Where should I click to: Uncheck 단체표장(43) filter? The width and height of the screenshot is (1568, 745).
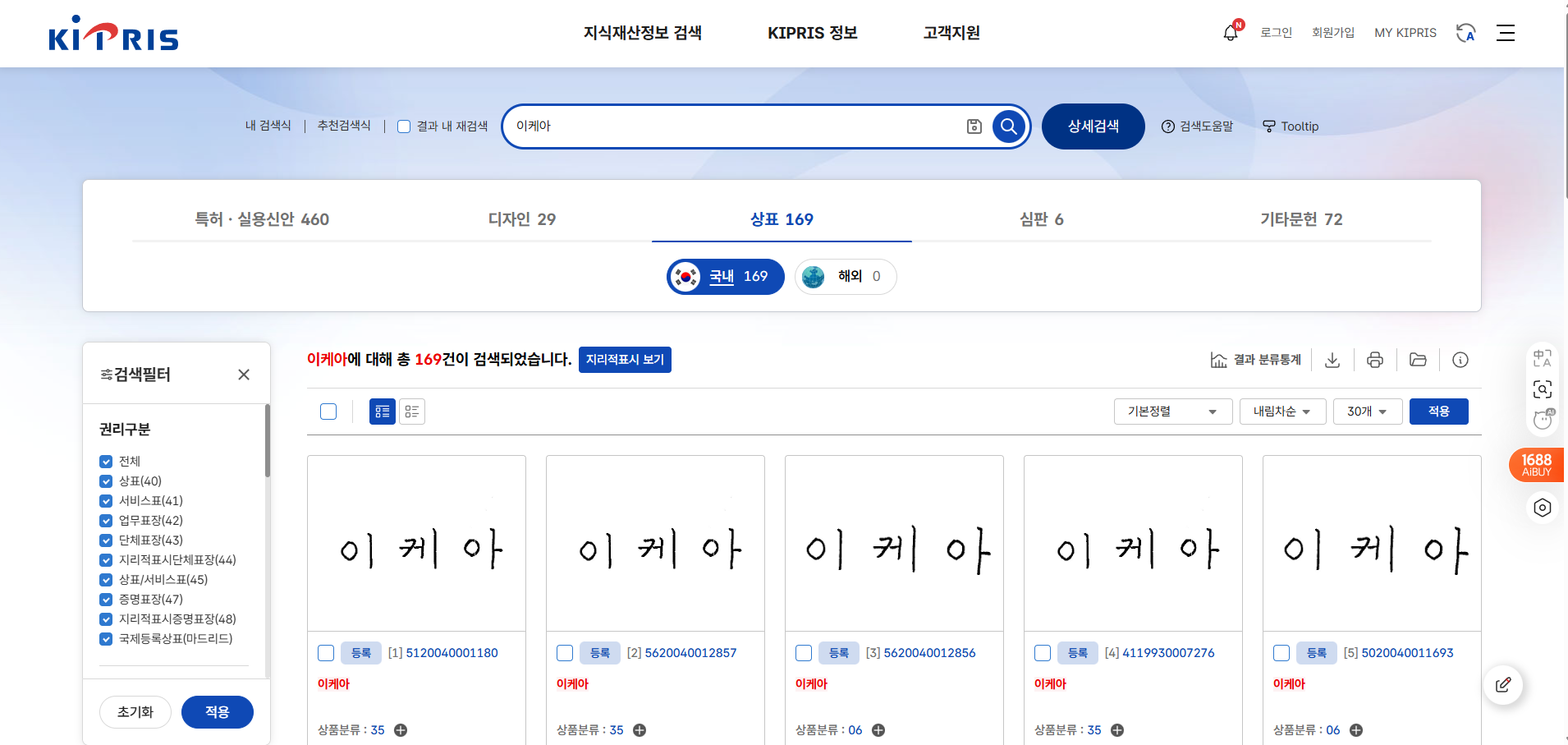click(x=106, y=540)
